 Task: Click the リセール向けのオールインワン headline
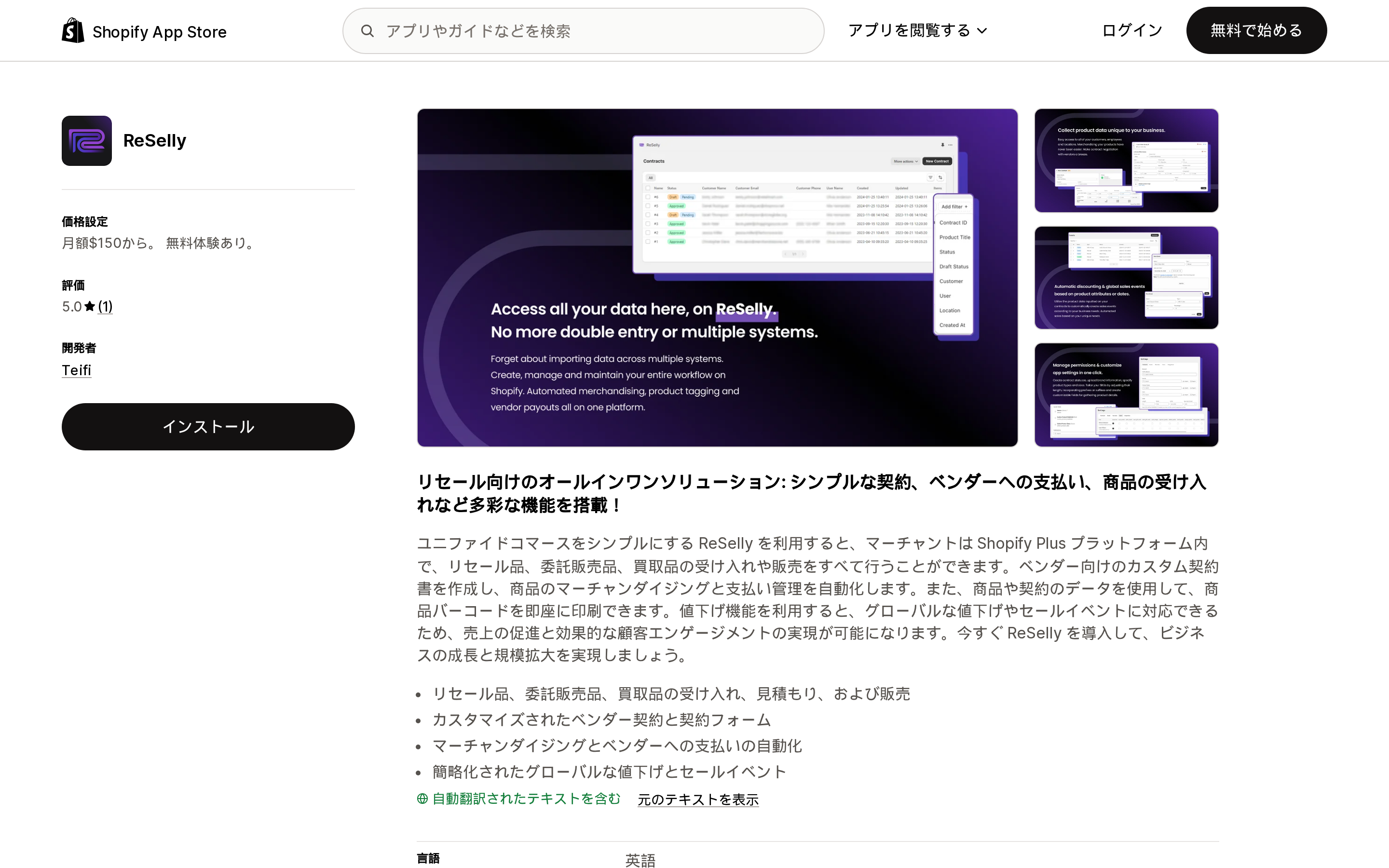point(812,494)
